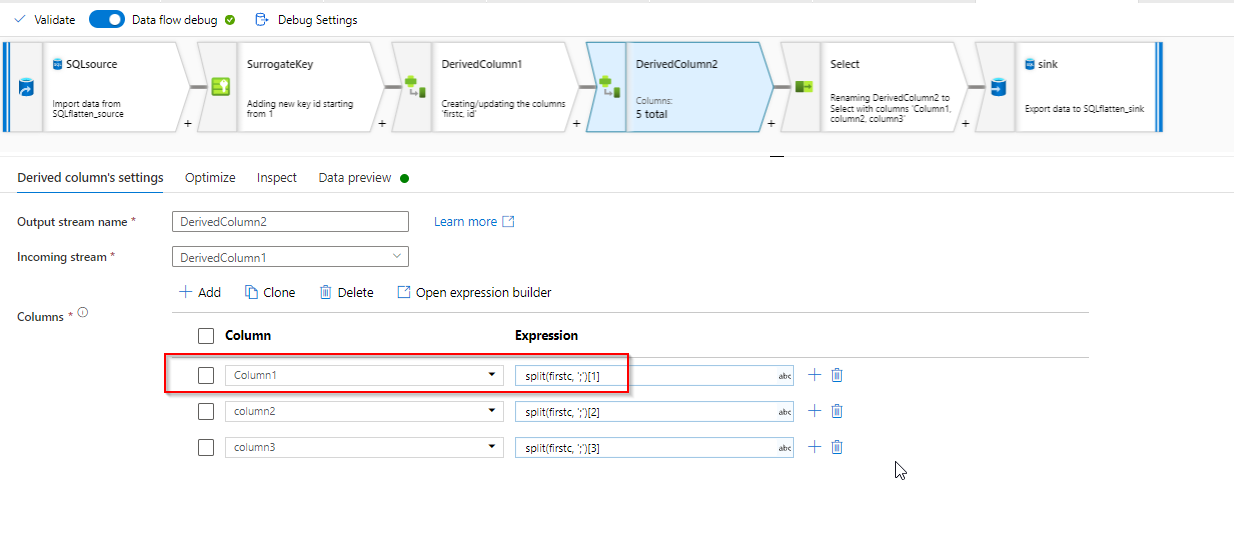Delete the Column1 row with trash icon
Viewport: 1234px width, 556px height.
click(838, 375)
